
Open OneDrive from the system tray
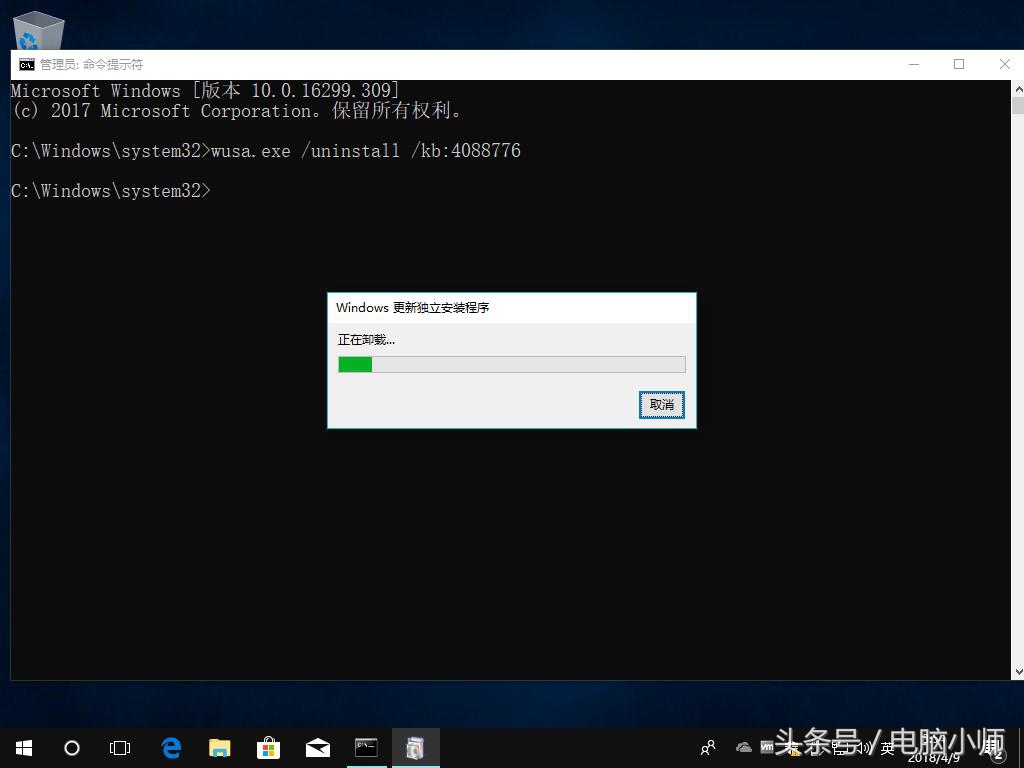click(x=744, y=748)
